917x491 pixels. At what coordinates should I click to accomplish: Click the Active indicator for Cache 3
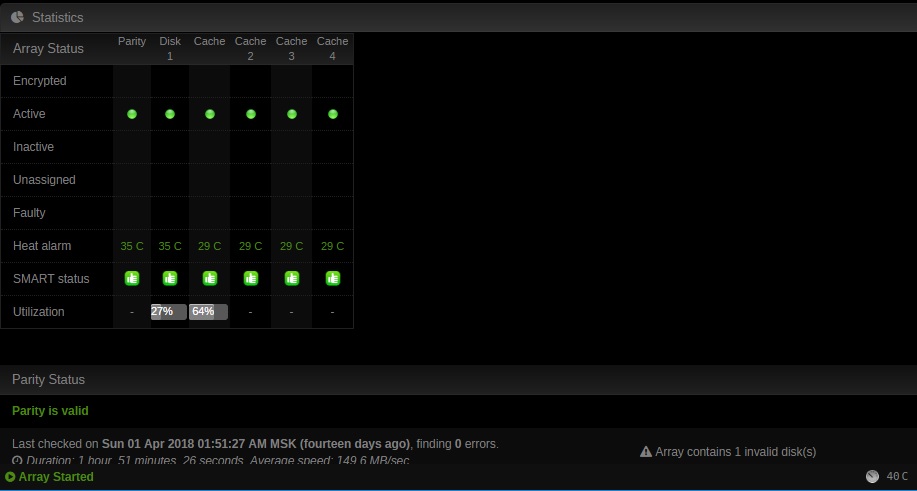[291, 114]
